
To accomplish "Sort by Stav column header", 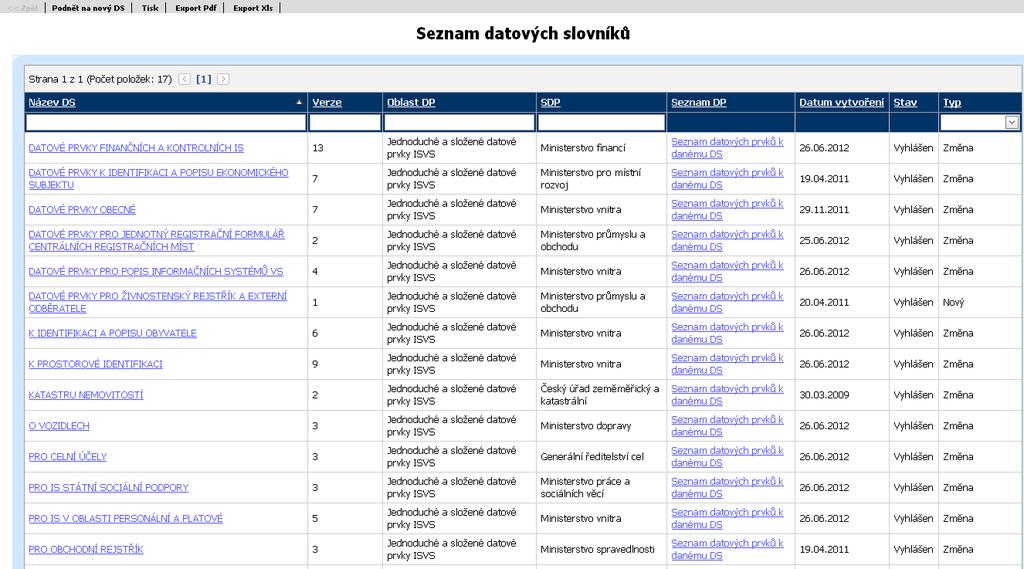I will coord(905,103).
